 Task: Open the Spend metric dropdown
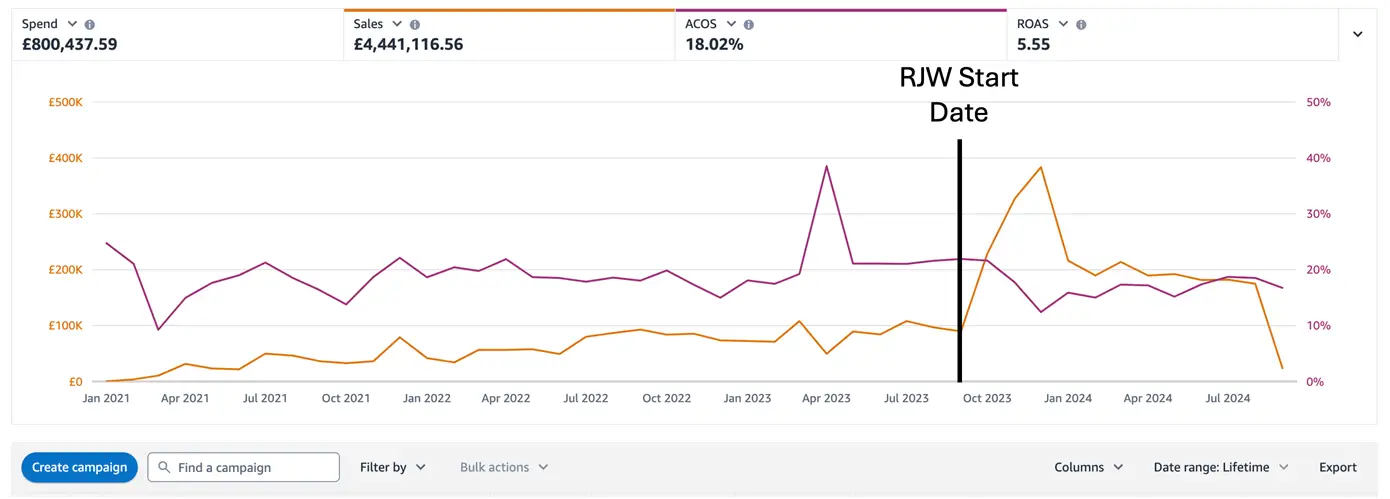[x=72, y=24]
